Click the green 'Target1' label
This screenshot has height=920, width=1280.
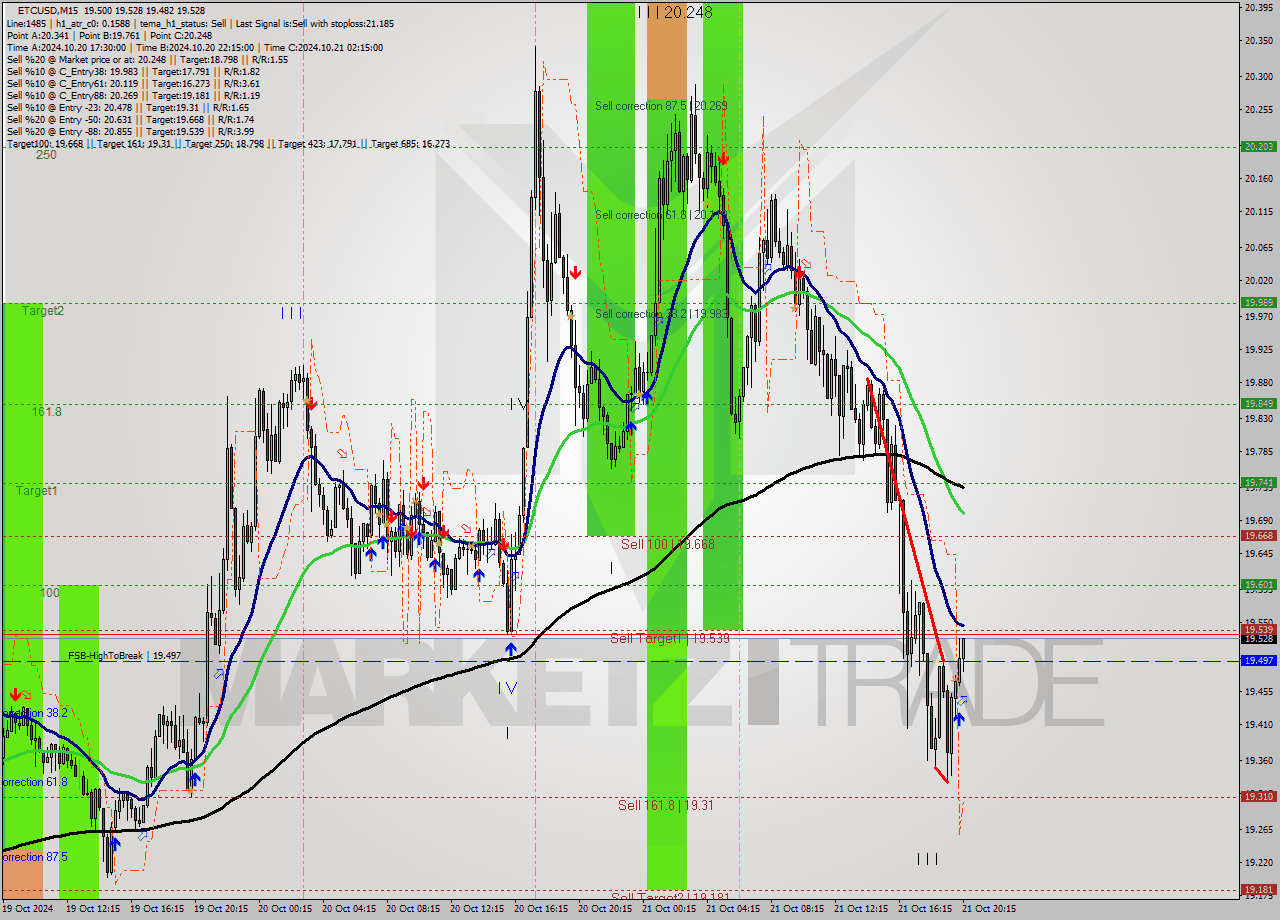click(x=37, y=491)
